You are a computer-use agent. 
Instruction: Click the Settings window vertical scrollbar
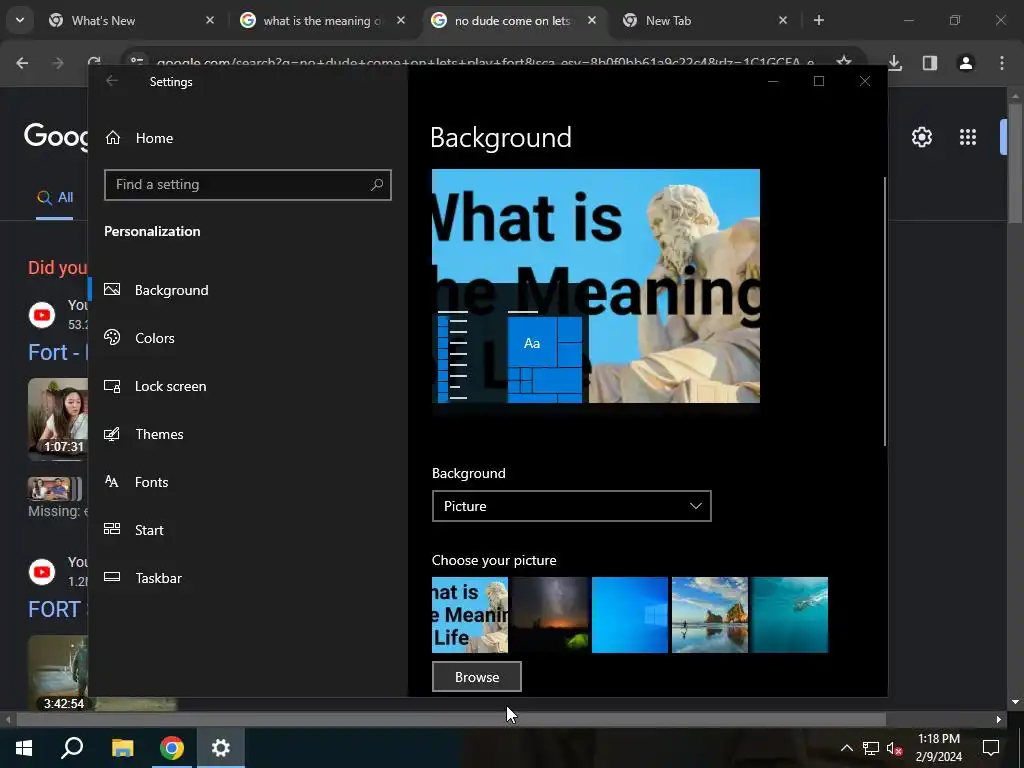pos(885,311)
